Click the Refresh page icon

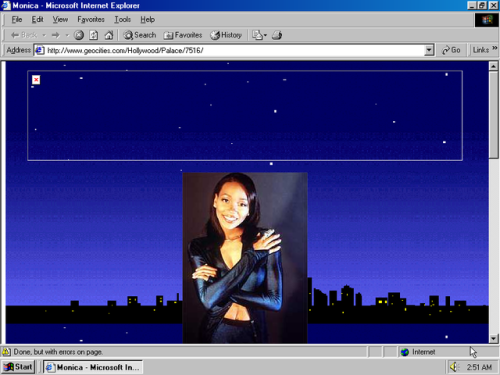94,35
